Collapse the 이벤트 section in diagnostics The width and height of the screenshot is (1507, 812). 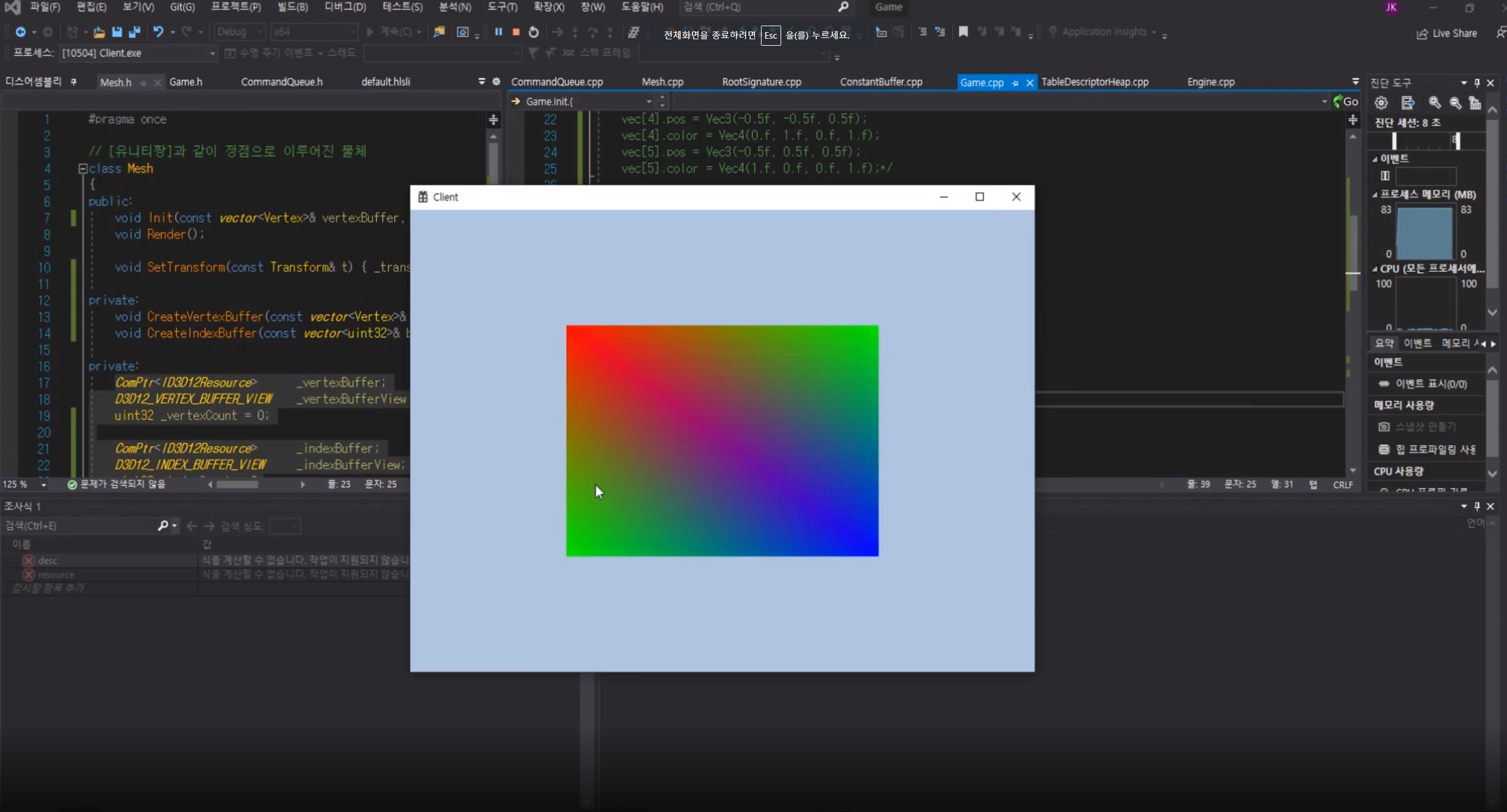tap(1375, 159)
